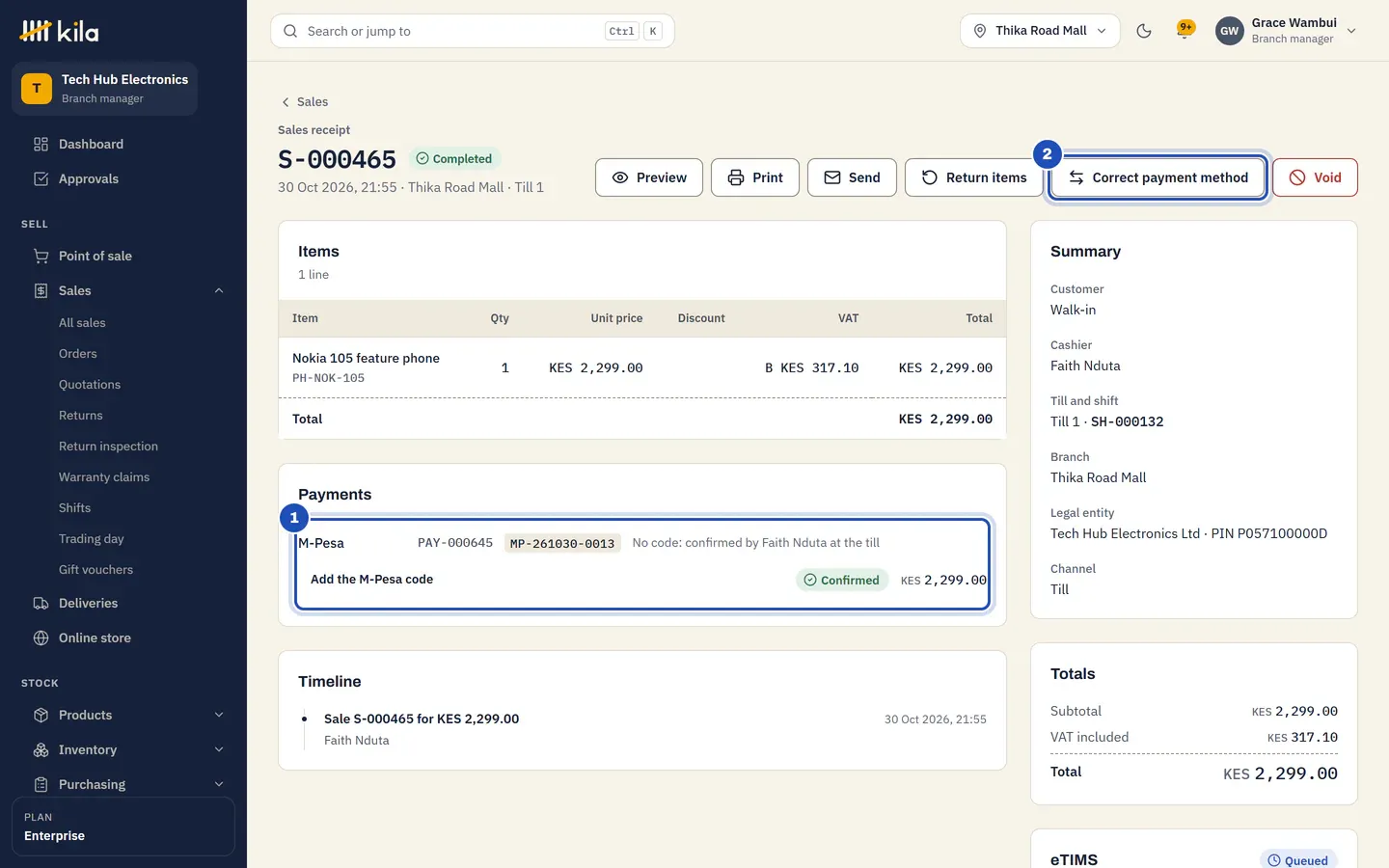Image resolution: width=1389 pixels, height=868 pixels.
Task: Open Shifts under Sales
Action: 74,508
